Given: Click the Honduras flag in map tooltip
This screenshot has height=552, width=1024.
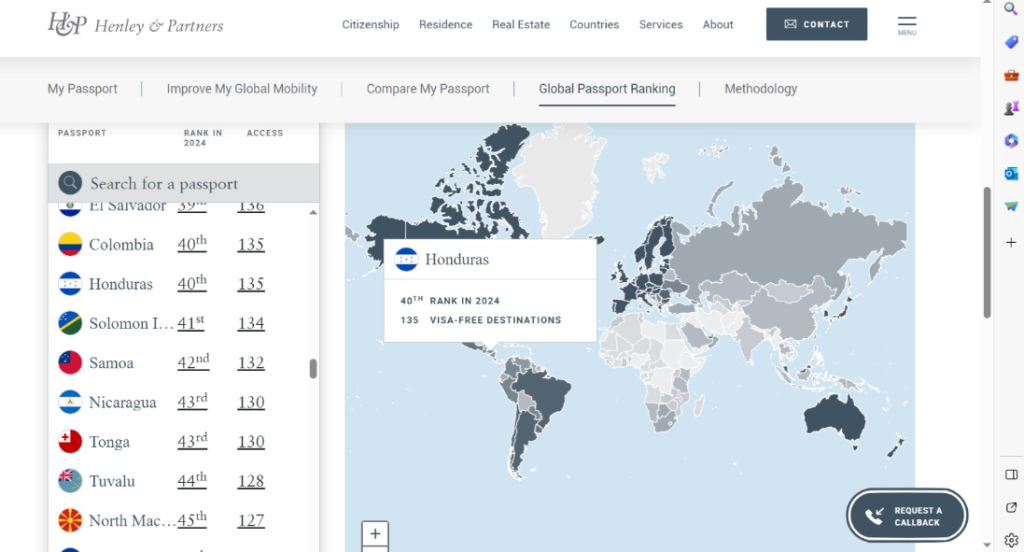Looking at the screenshot, I should tap(406, 259).
